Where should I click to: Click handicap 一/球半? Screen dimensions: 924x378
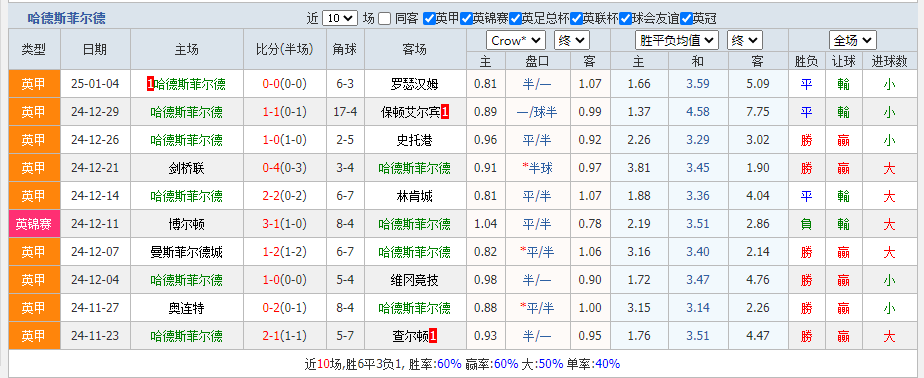(x=536, y=111)
